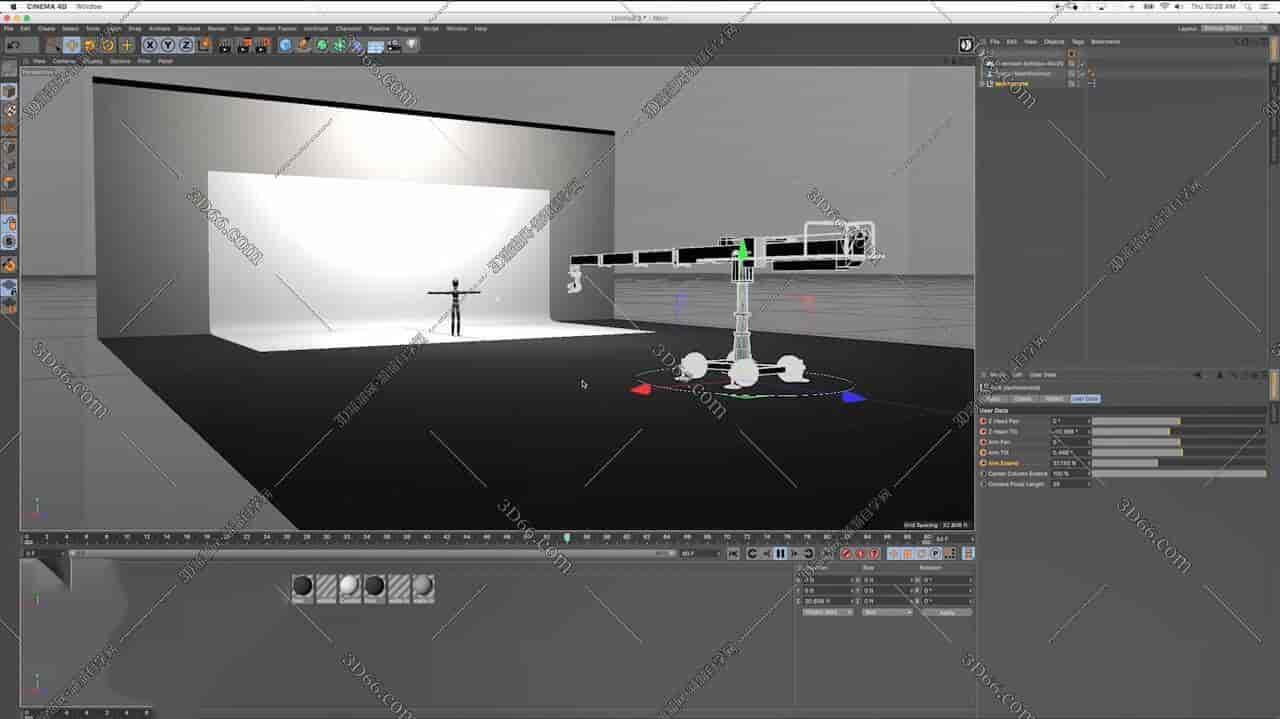
Task: Open the Layout dropdown at top right
Action: click(x=1234, y=29)
